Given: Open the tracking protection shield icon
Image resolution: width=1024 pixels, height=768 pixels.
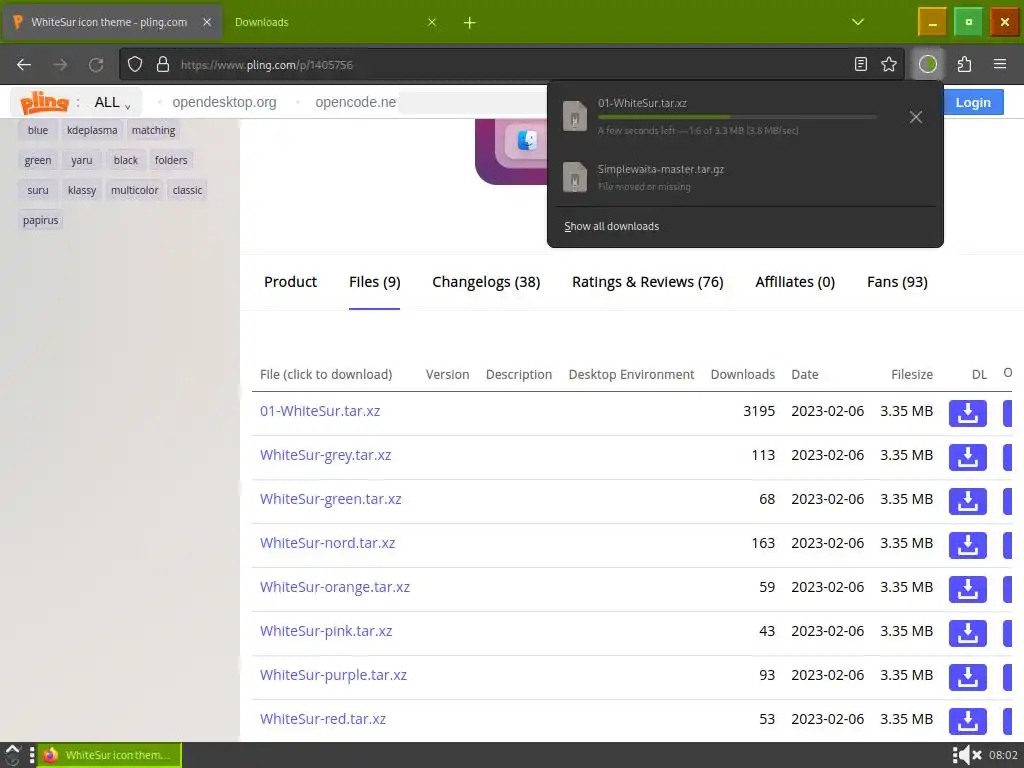Looking at the screenshot, I should (135, 64).
